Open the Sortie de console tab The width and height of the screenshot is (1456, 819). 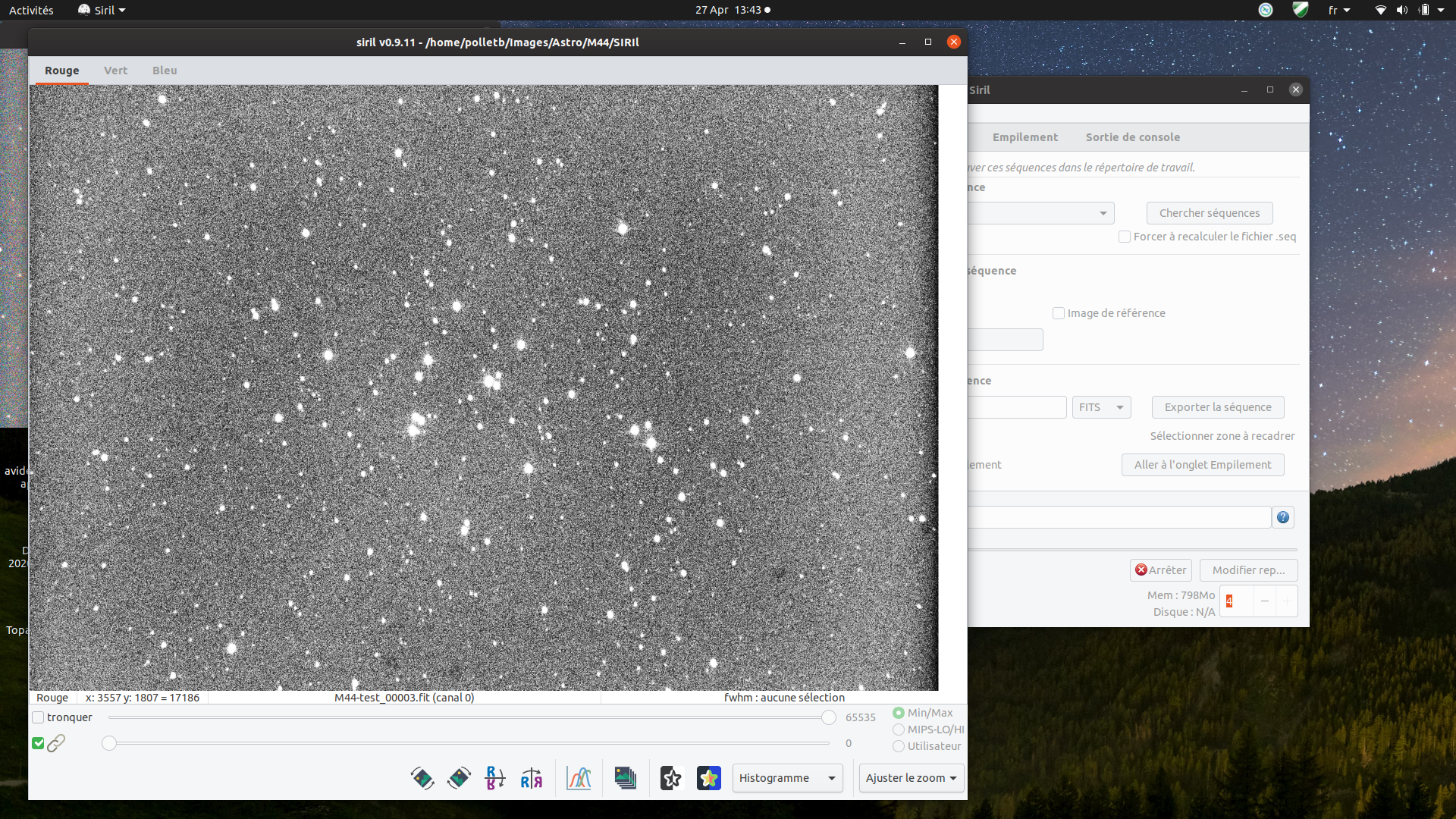coord(1132,137)
